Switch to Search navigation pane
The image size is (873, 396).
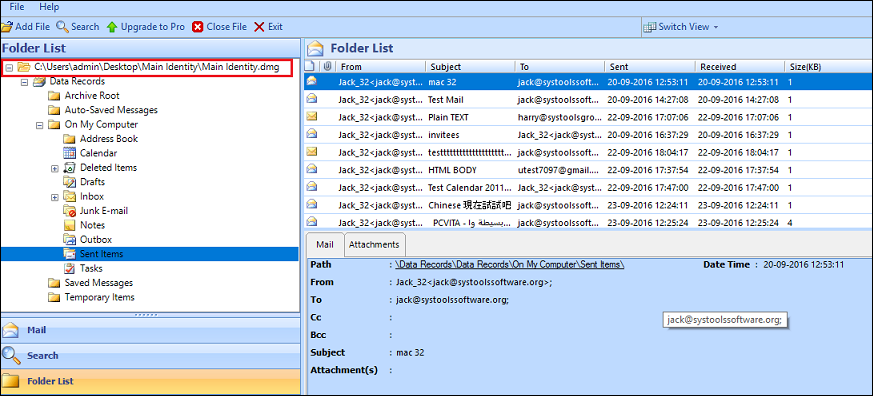click(150, 355)
